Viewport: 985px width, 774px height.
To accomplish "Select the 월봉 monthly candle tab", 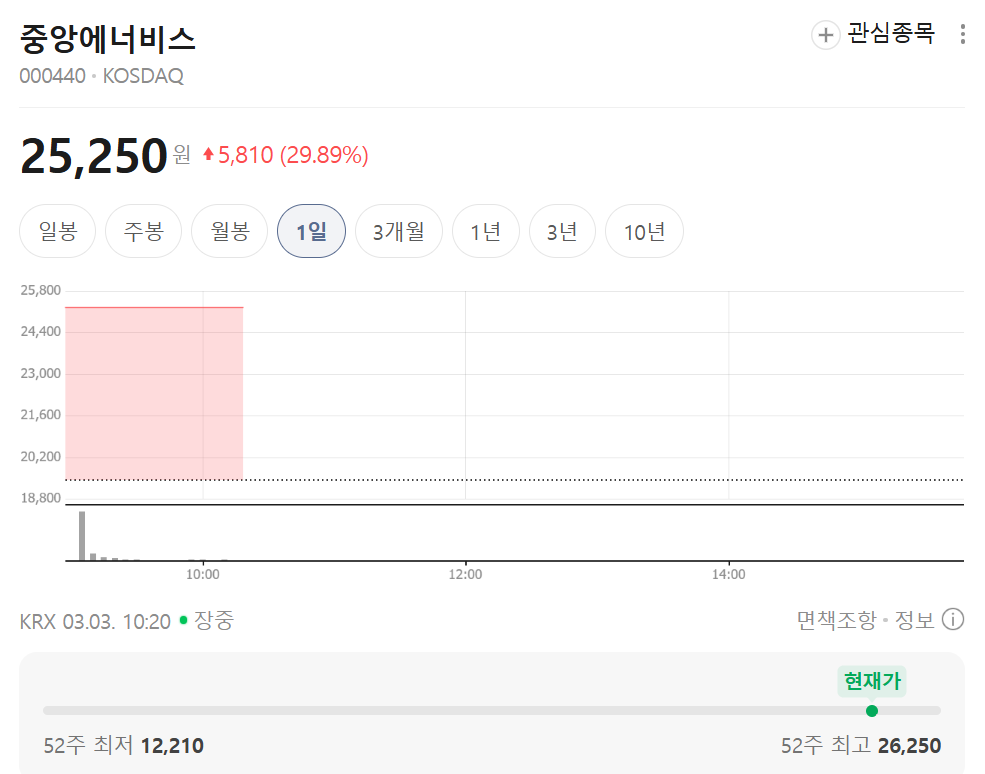I will point(230,231).
